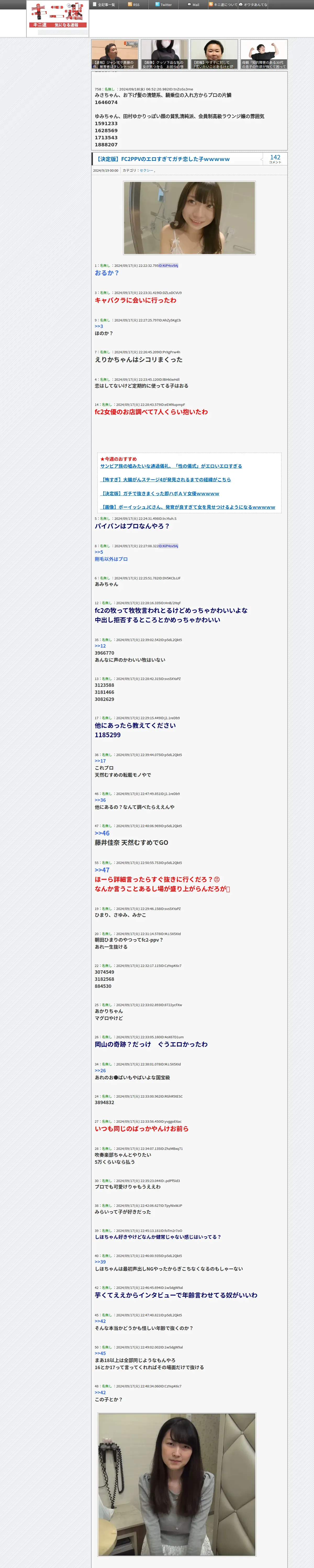Click the icon beside キニ速について
Viewport: 314px width, 1568px height.
coord(211,4)
